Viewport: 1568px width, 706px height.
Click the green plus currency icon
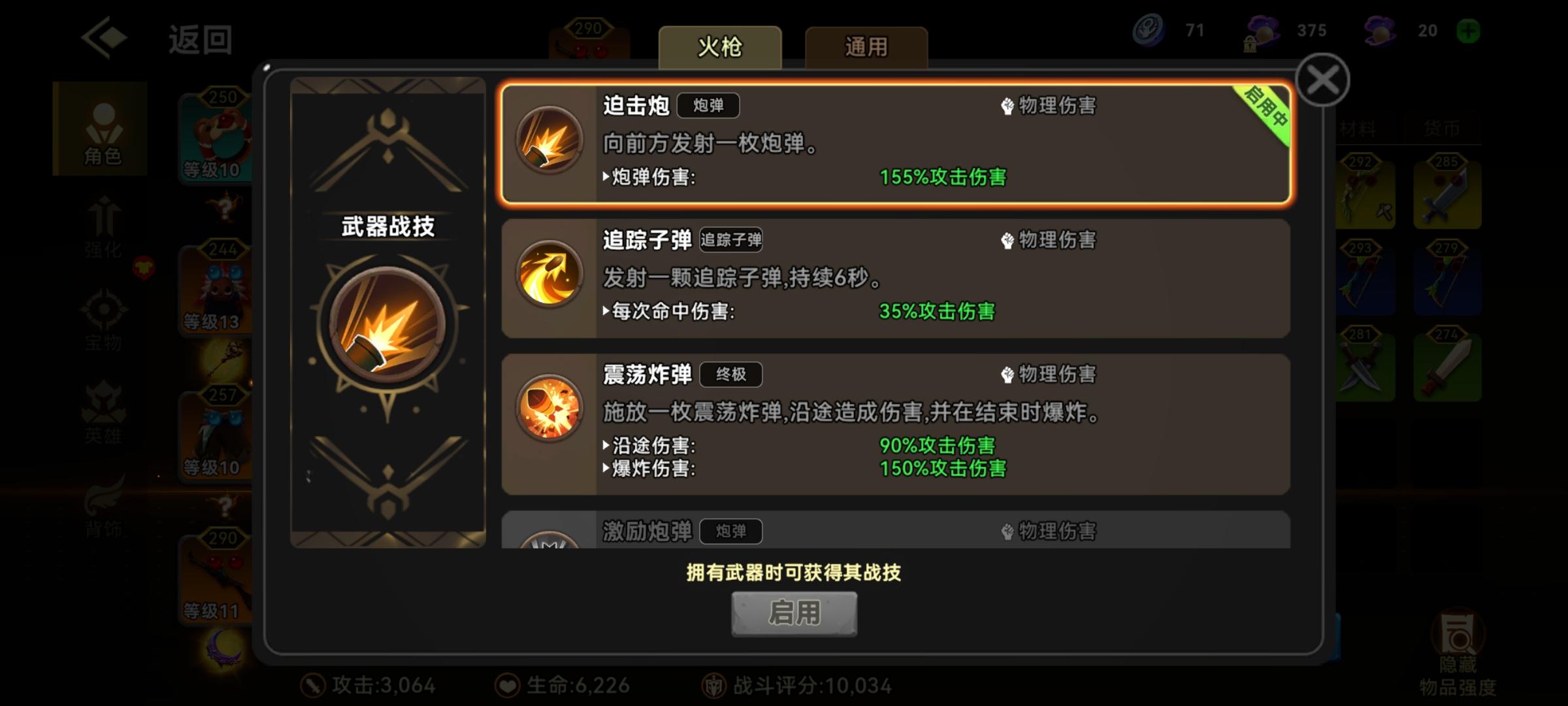point(1468,31)
